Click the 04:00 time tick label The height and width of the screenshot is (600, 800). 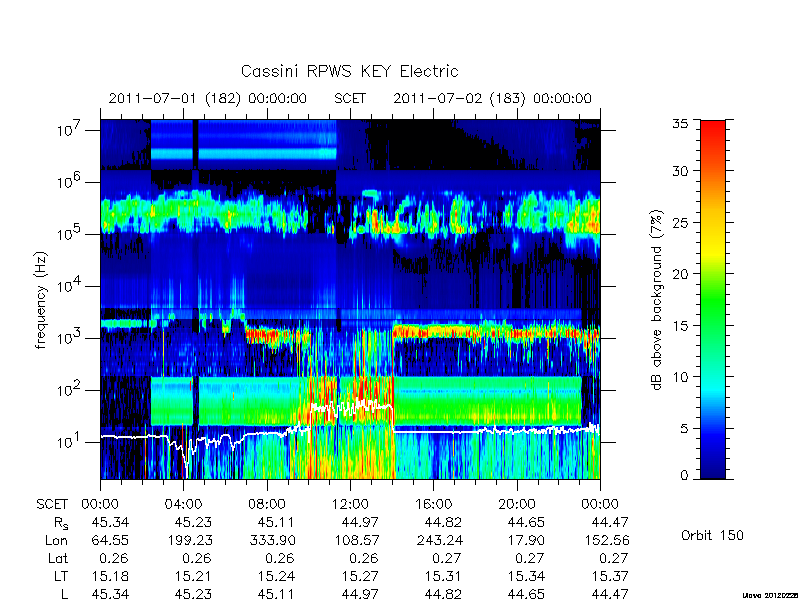point(183,504)
